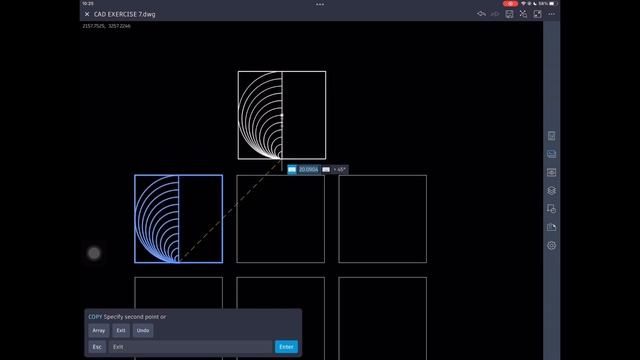
Task: Toggle fullscreen view icon
Action: [x=538, y=14]
